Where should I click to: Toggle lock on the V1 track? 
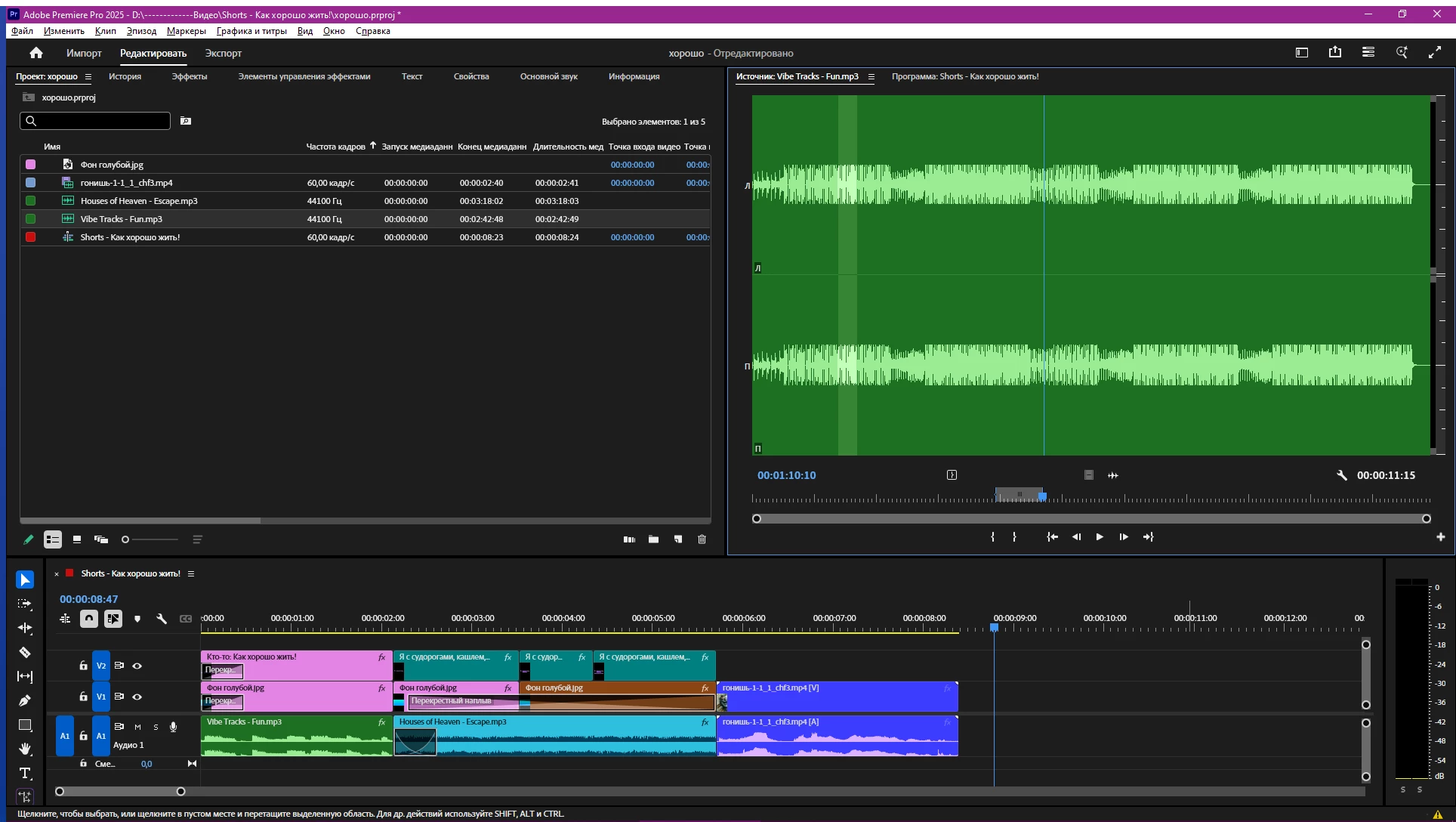point(83,697)
